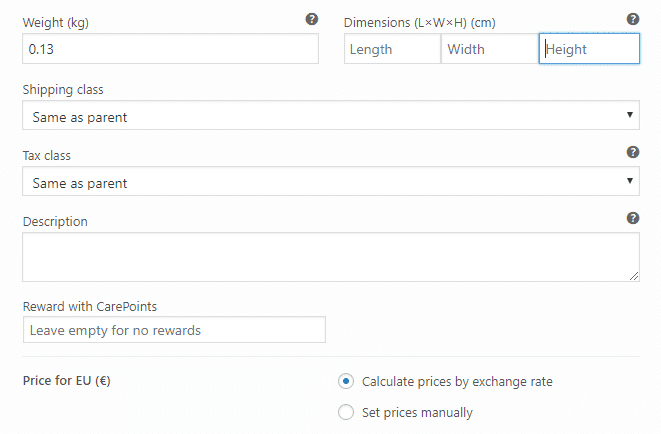
Task: Click the Shipping class dropdown arrow
Action: coord(630,115)
